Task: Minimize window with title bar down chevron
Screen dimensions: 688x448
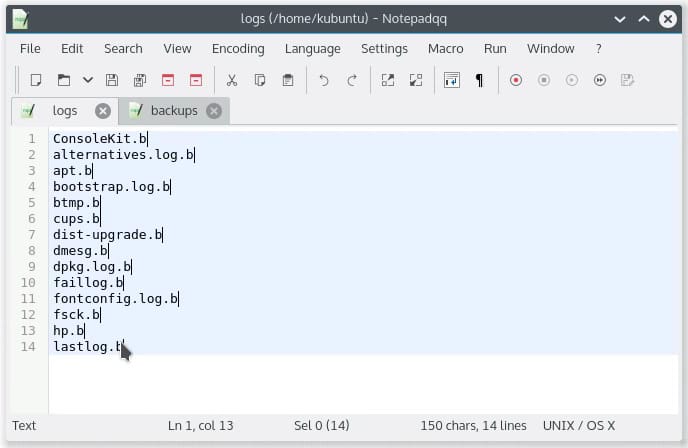Action: (620, 19)
